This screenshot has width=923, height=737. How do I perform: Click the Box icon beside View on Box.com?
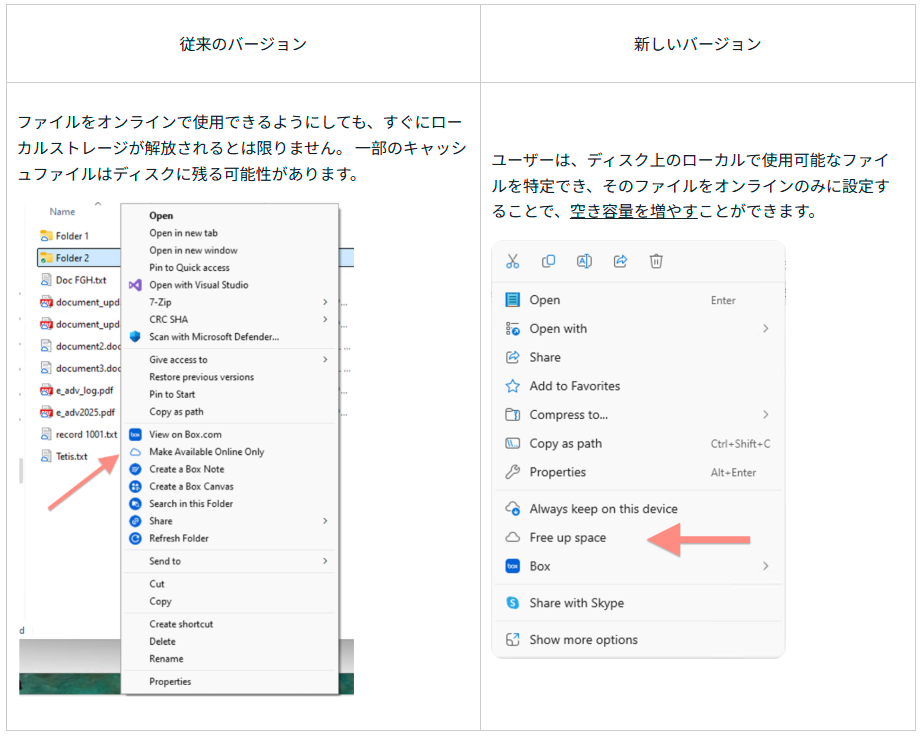(136, 435)
